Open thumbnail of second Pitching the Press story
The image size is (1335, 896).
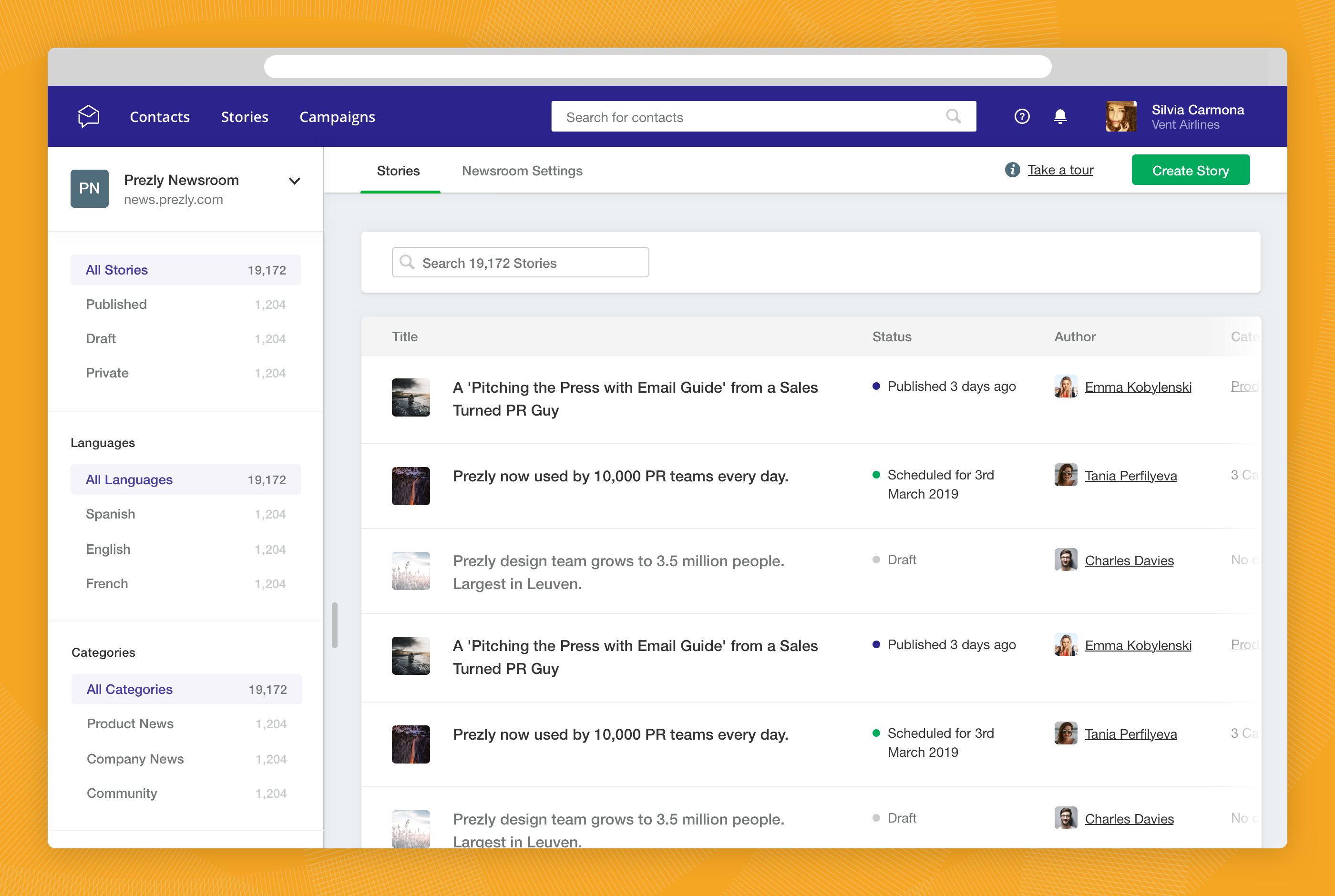411,656
